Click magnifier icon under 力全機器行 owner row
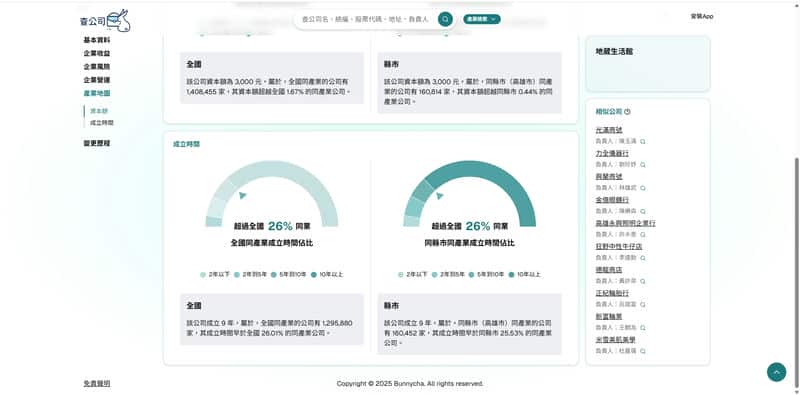 [643, 165]
